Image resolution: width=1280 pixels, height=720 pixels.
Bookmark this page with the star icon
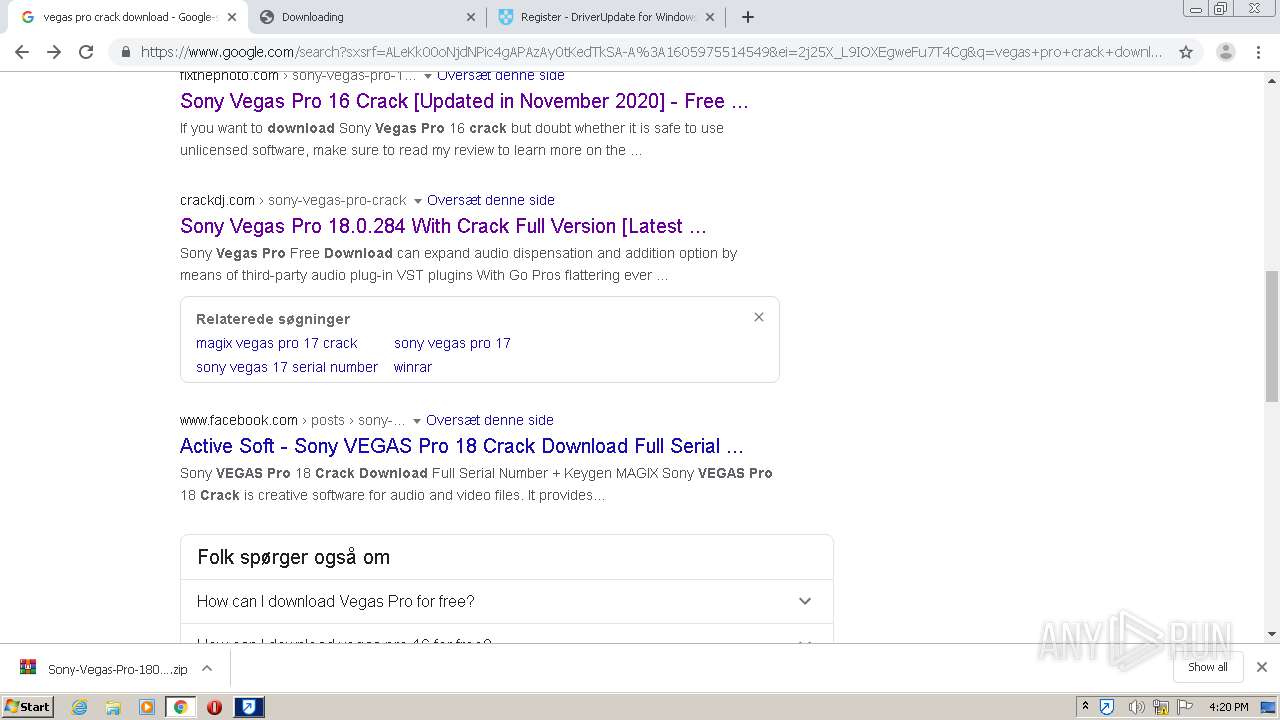coord(1186,52)
